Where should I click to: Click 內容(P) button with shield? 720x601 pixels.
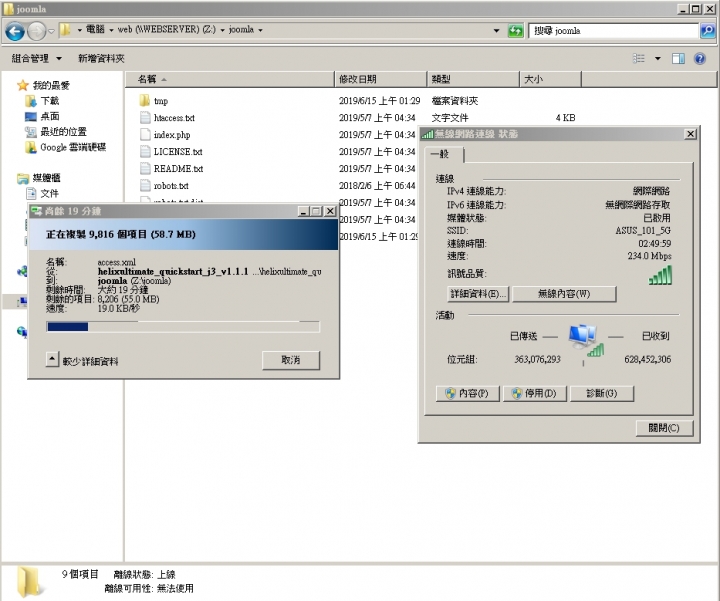point(467,393)
